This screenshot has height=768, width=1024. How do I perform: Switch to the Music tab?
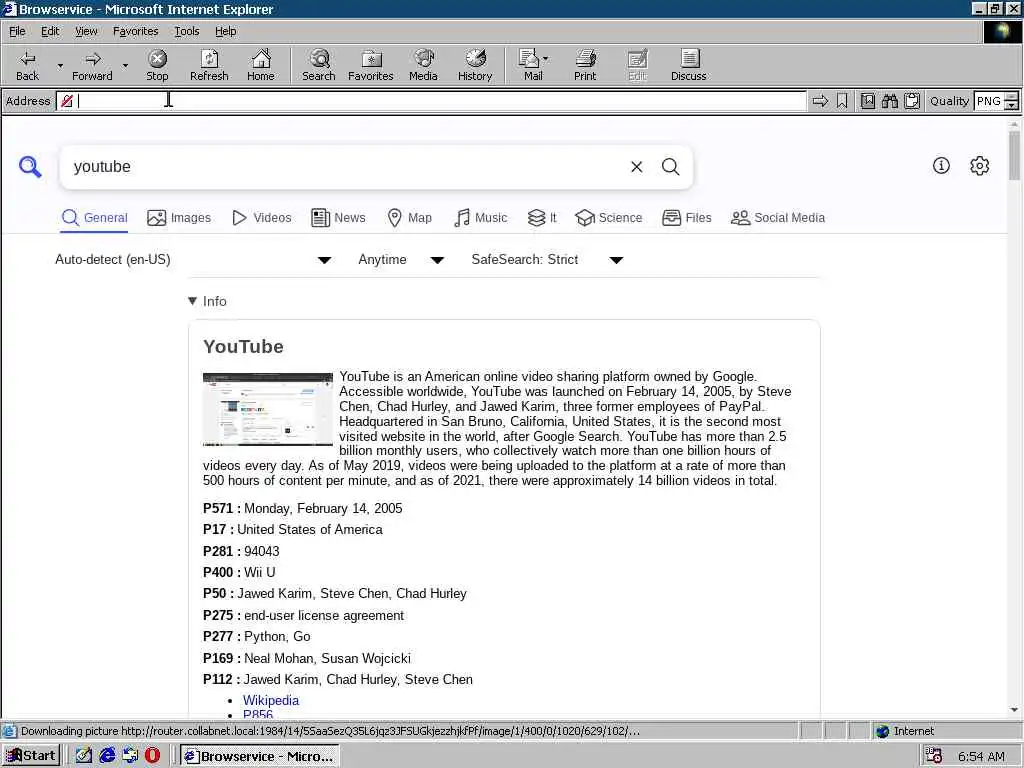[x=480, y=217]
